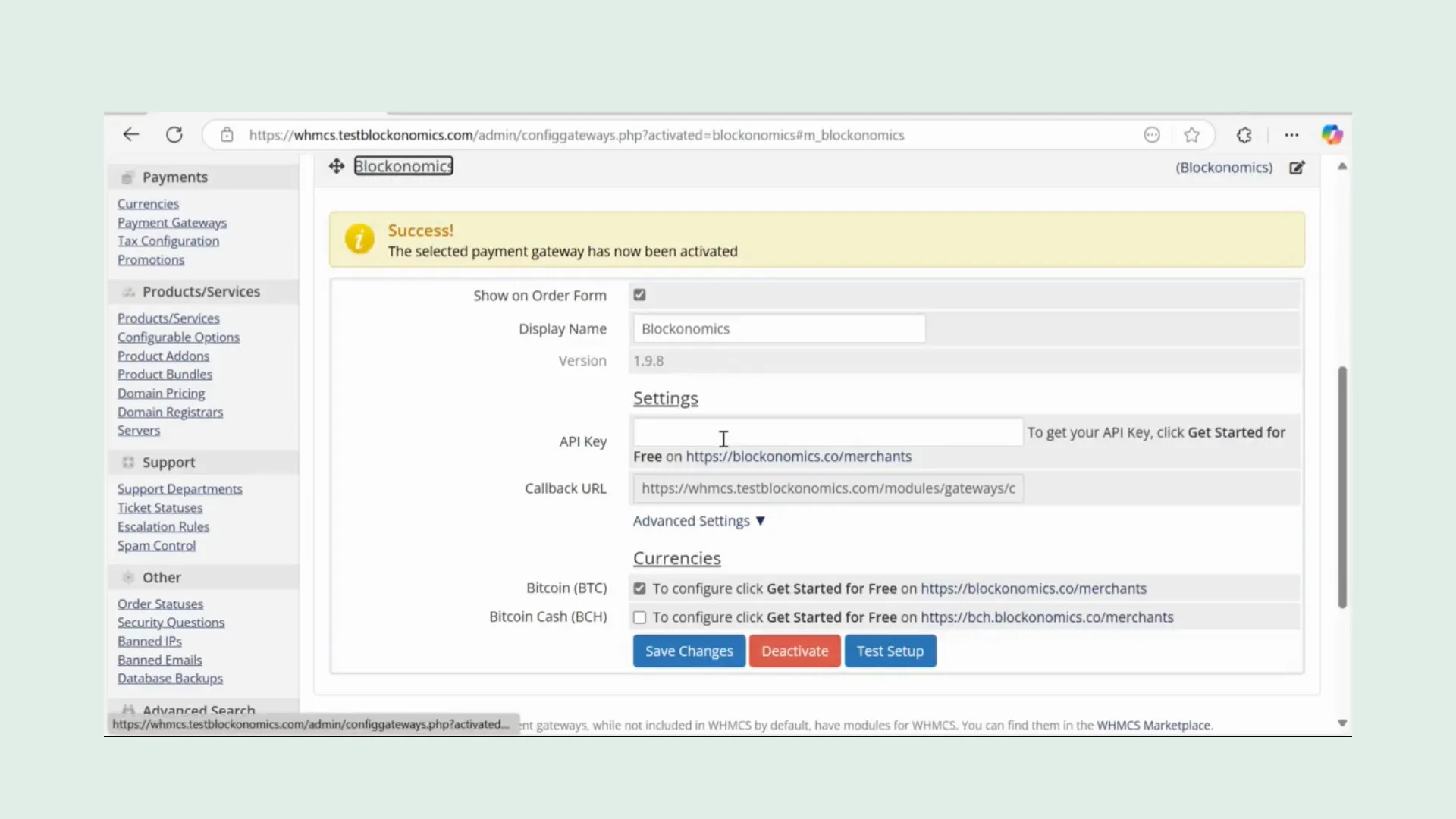Click the Other section header

click(x=203, y=577)
